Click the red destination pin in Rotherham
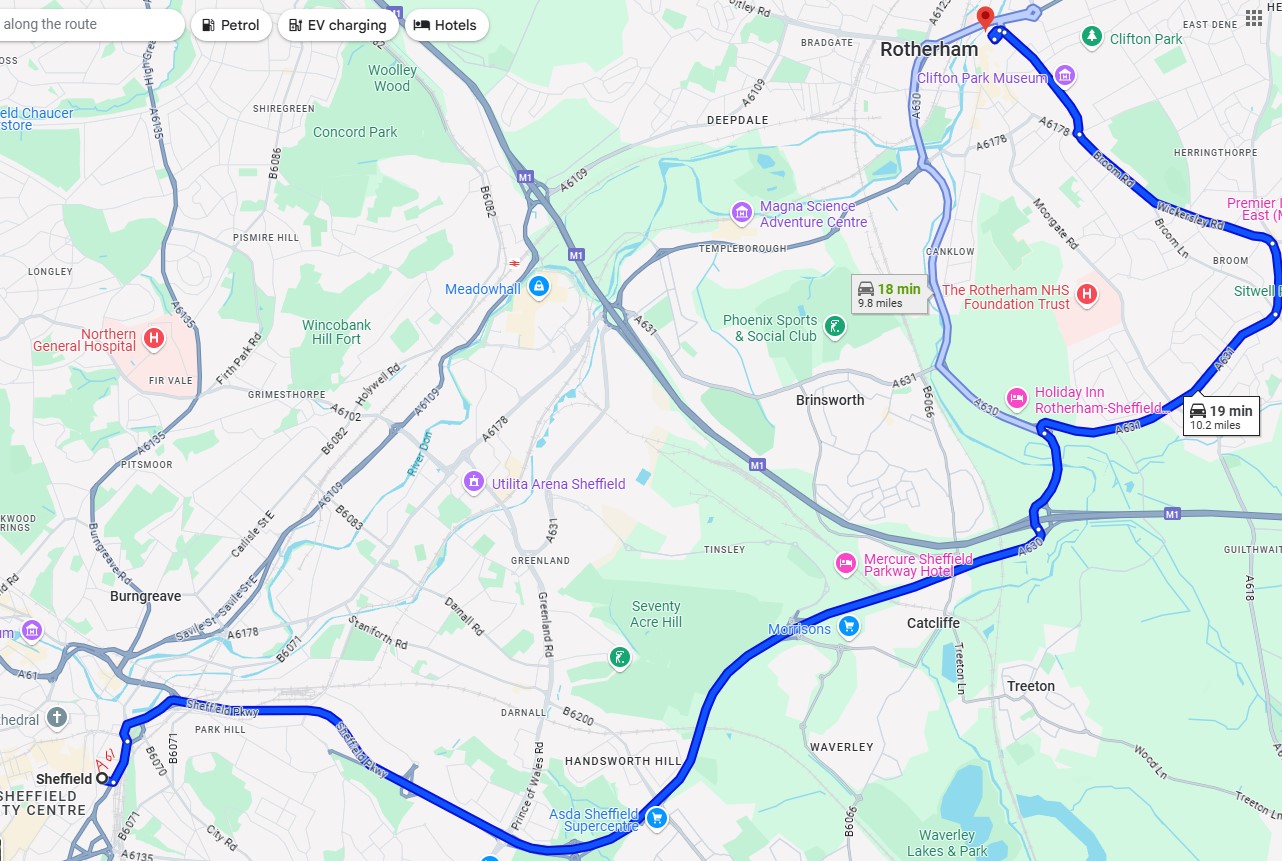 point(984,19)
